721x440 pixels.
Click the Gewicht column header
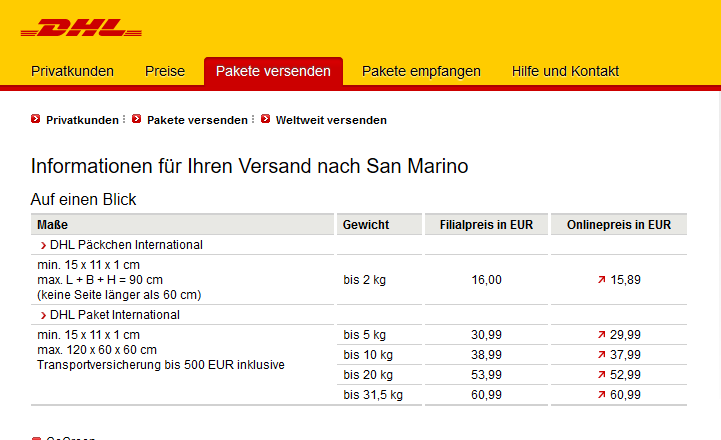click(379, 224)
